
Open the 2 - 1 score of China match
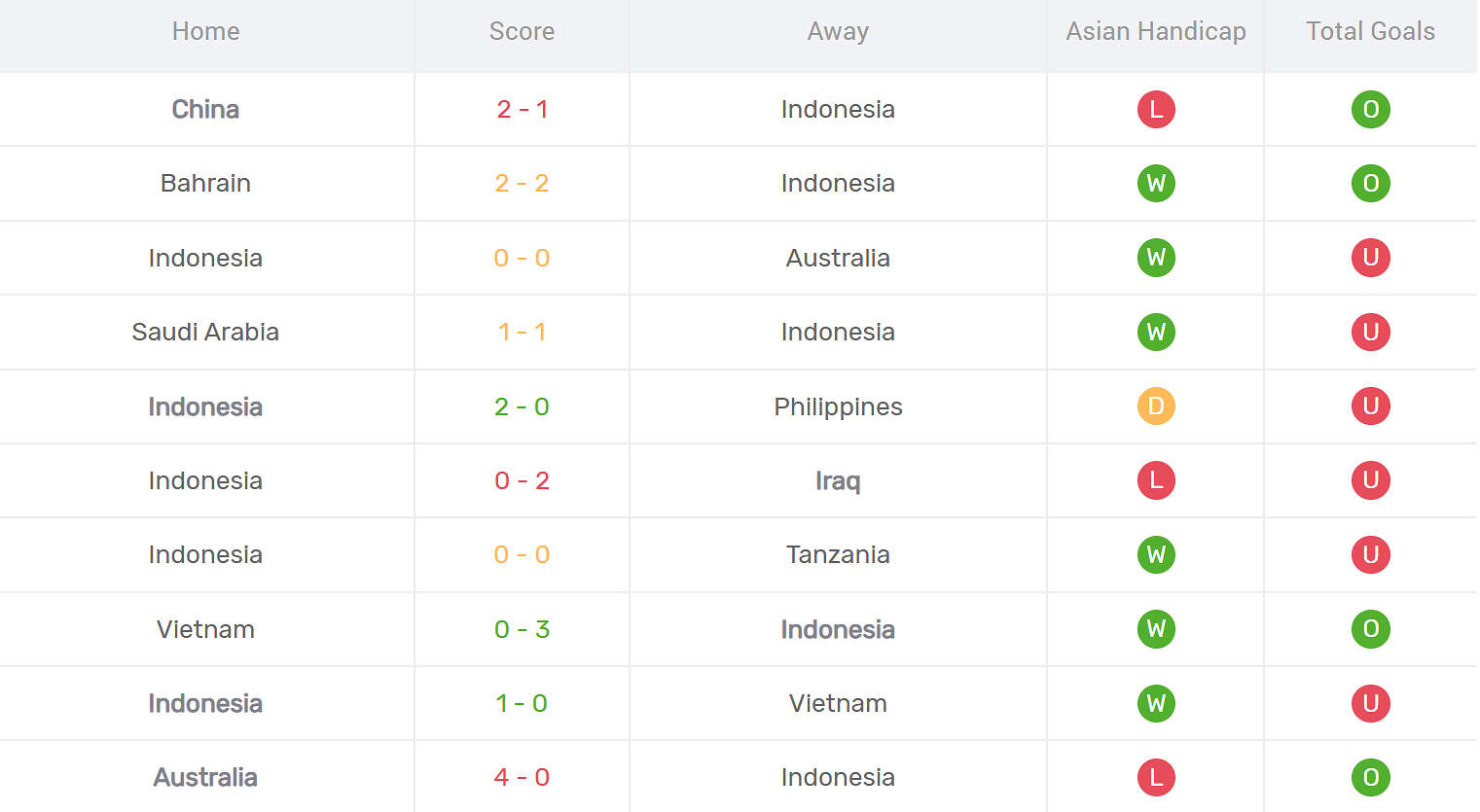point(522,109)
